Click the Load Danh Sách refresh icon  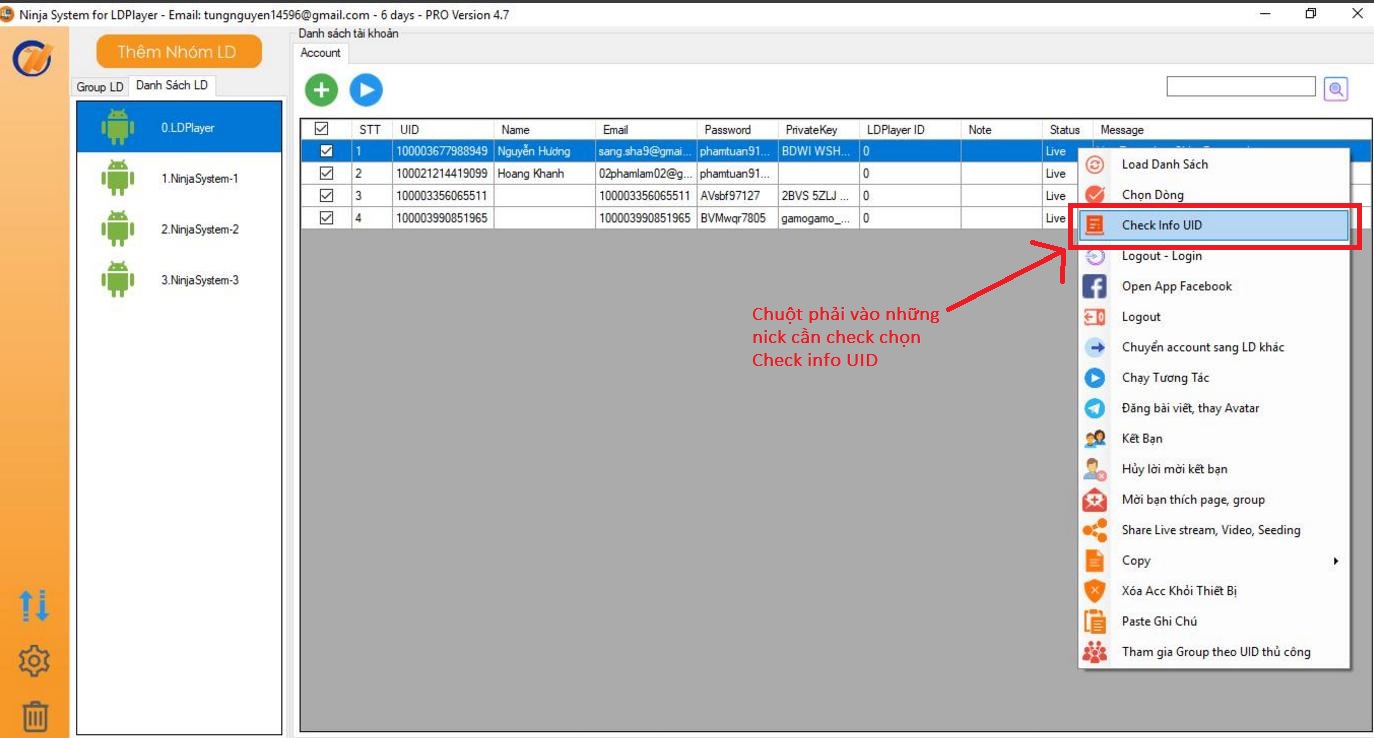point(1095,165)
